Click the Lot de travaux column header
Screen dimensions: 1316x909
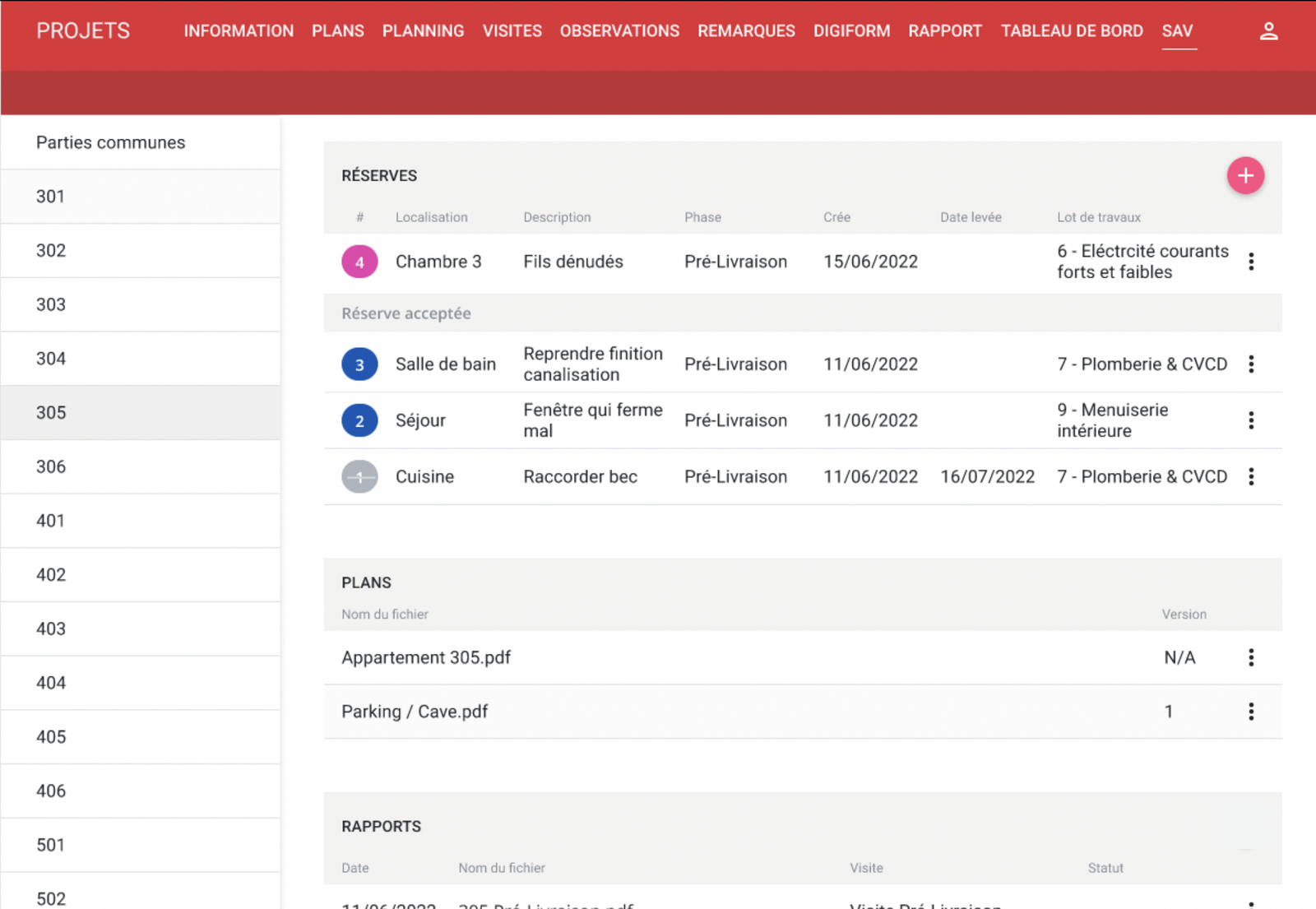1099,217
